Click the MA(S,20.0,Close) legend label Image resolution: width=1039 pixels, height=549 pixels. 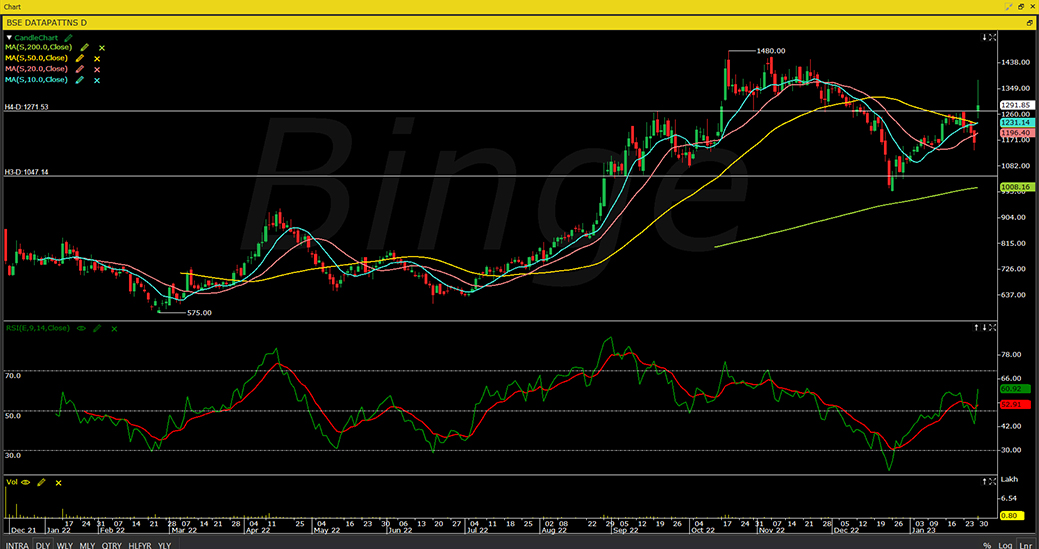click(x=38, y=69)
